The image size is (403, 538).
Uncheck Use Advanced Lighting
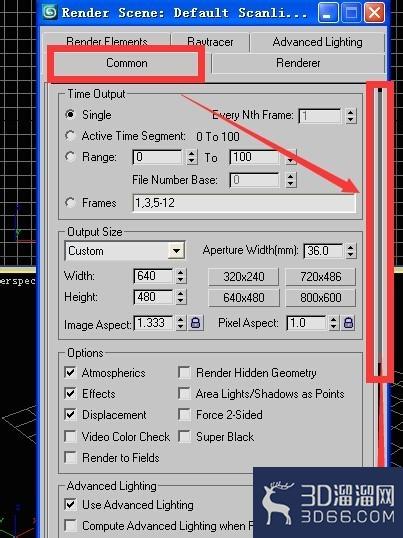pyautogui.click(x=70, y=505)
